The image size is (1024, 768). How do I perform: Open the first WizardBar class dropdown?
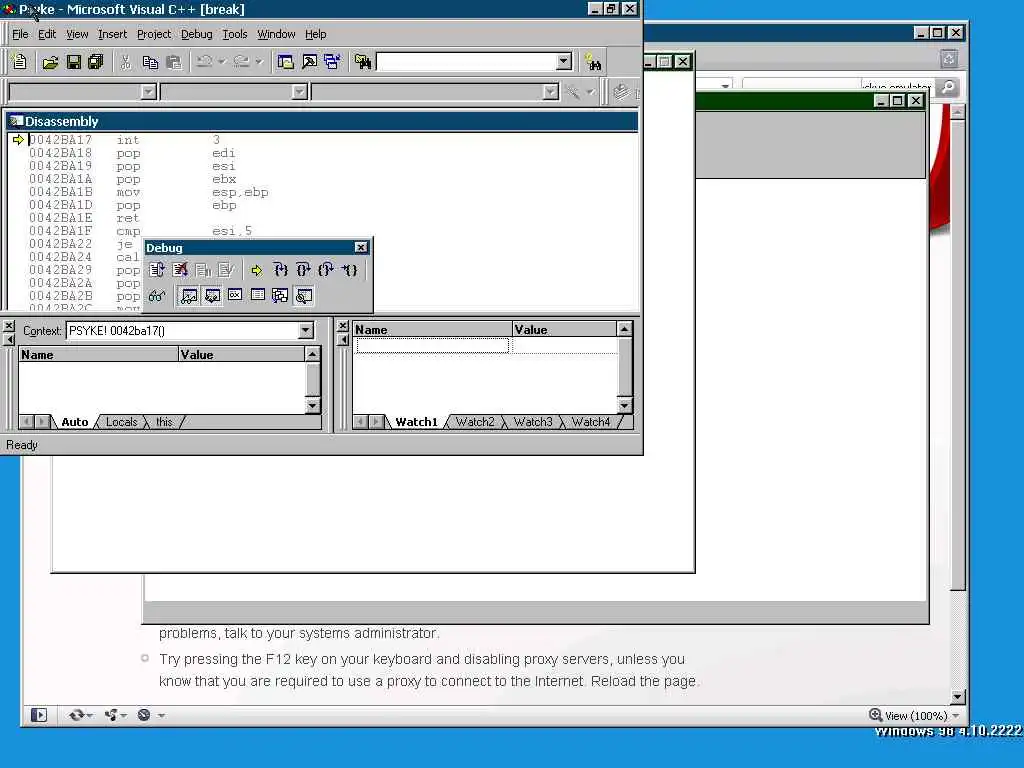(148, 92)
